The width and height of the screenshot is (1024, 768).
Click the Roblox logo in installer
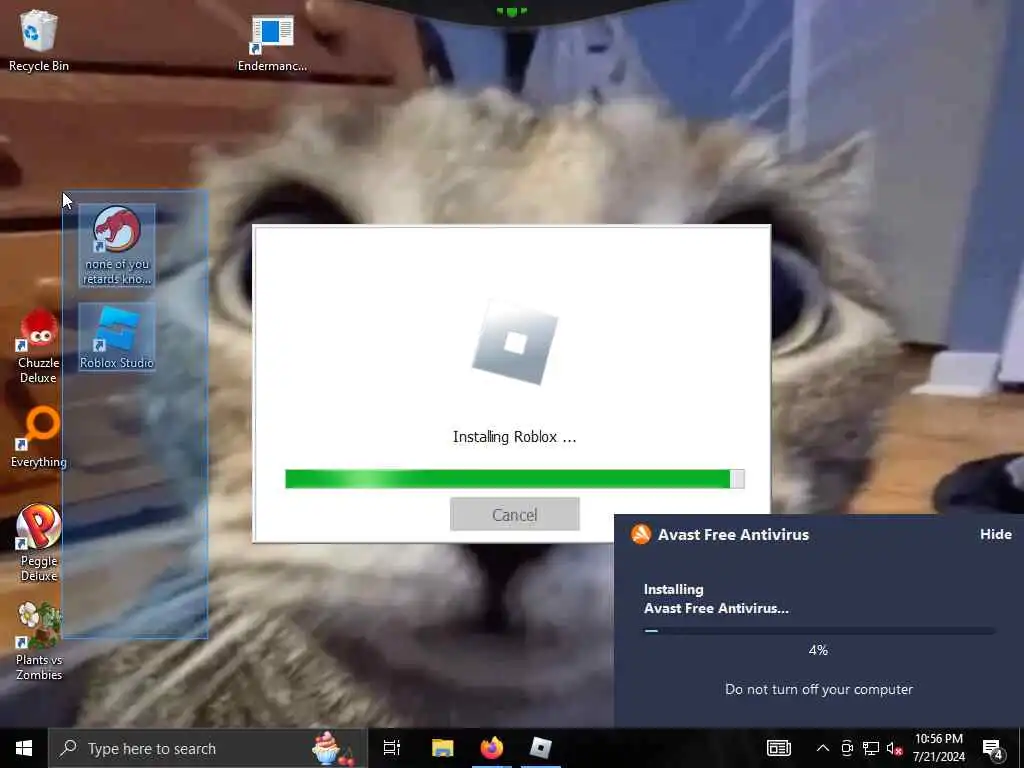pyautogui.click(x=515, y=343)
